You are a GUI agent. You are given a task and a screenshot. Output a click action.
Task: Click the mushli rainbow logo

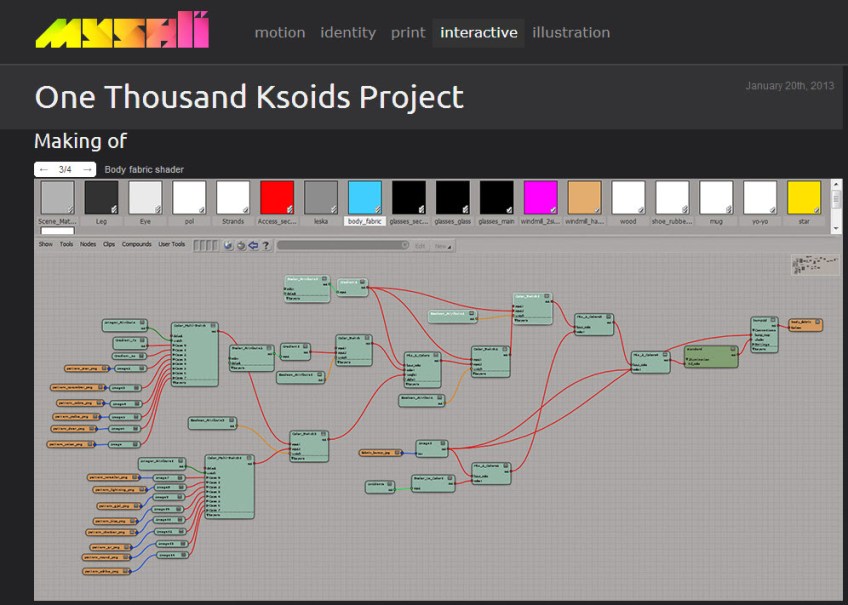pos(122,31)
